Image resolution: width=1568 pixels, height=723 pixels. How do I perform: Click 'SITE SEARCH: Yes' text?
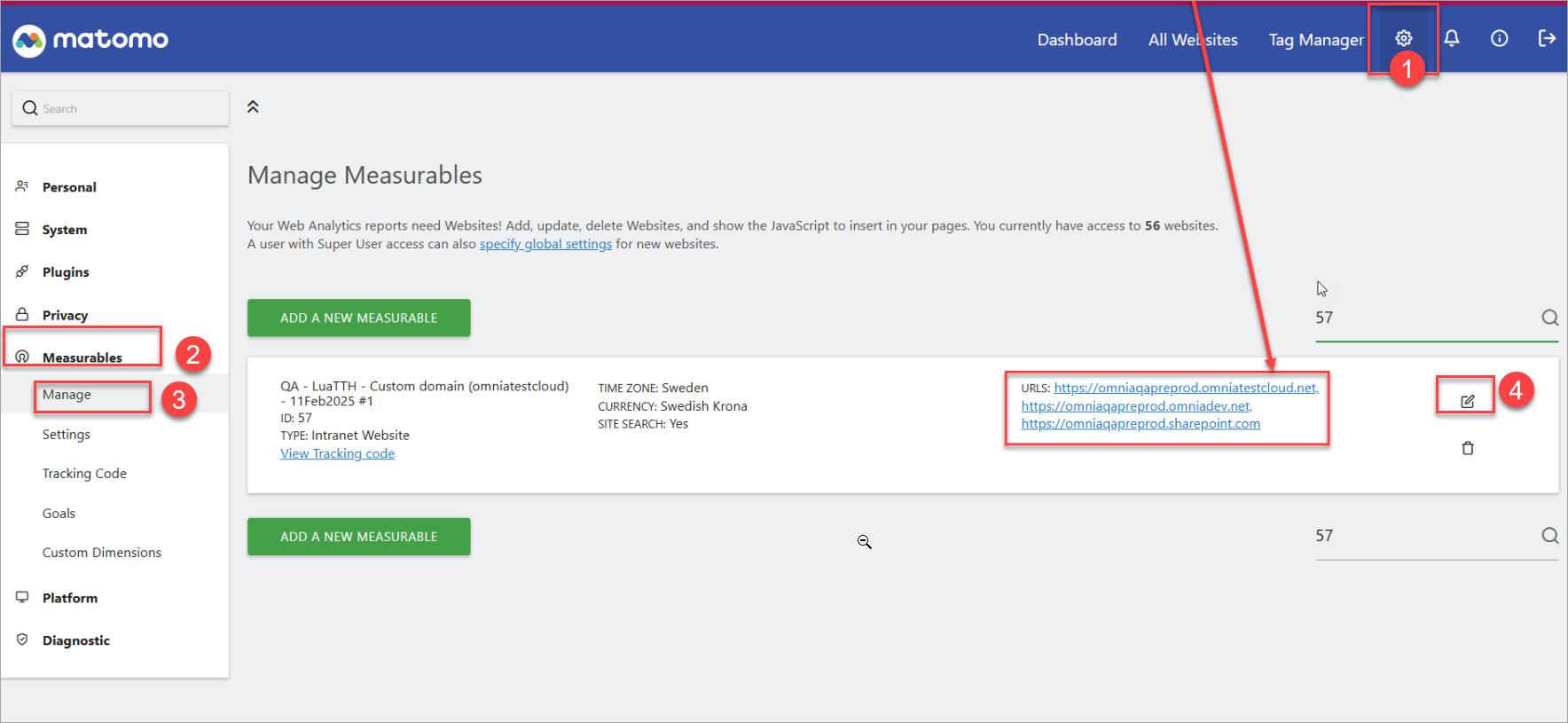pyautogui.click(x=643, y=424)
